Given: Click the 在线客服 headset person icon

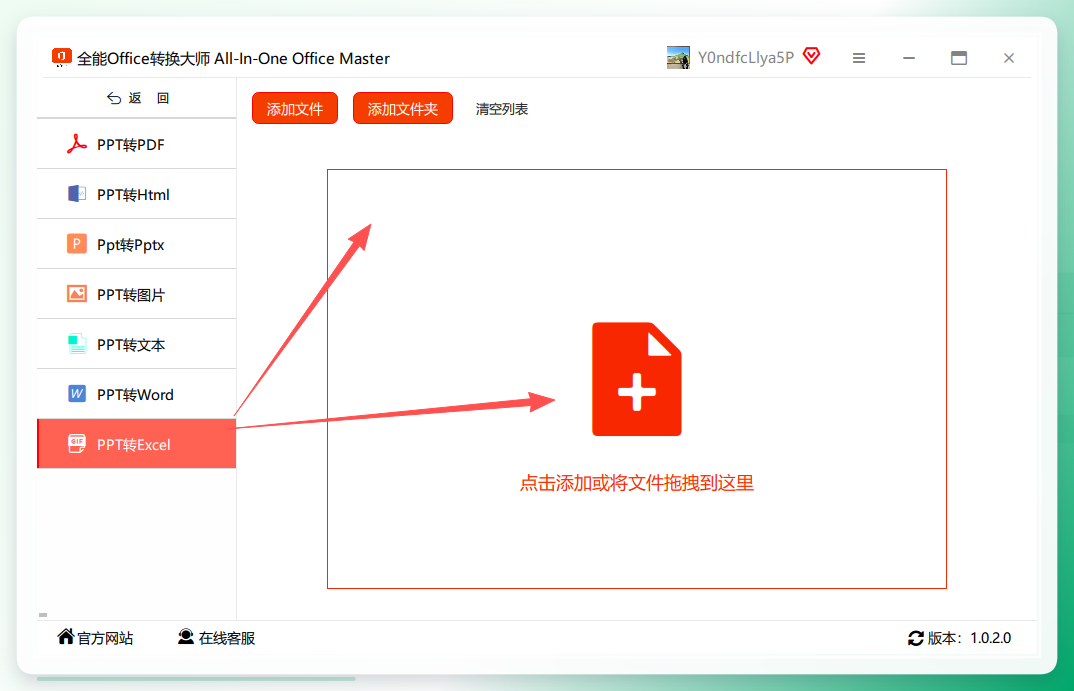Looking at the screenshot, I should click(x=186, y=637).
